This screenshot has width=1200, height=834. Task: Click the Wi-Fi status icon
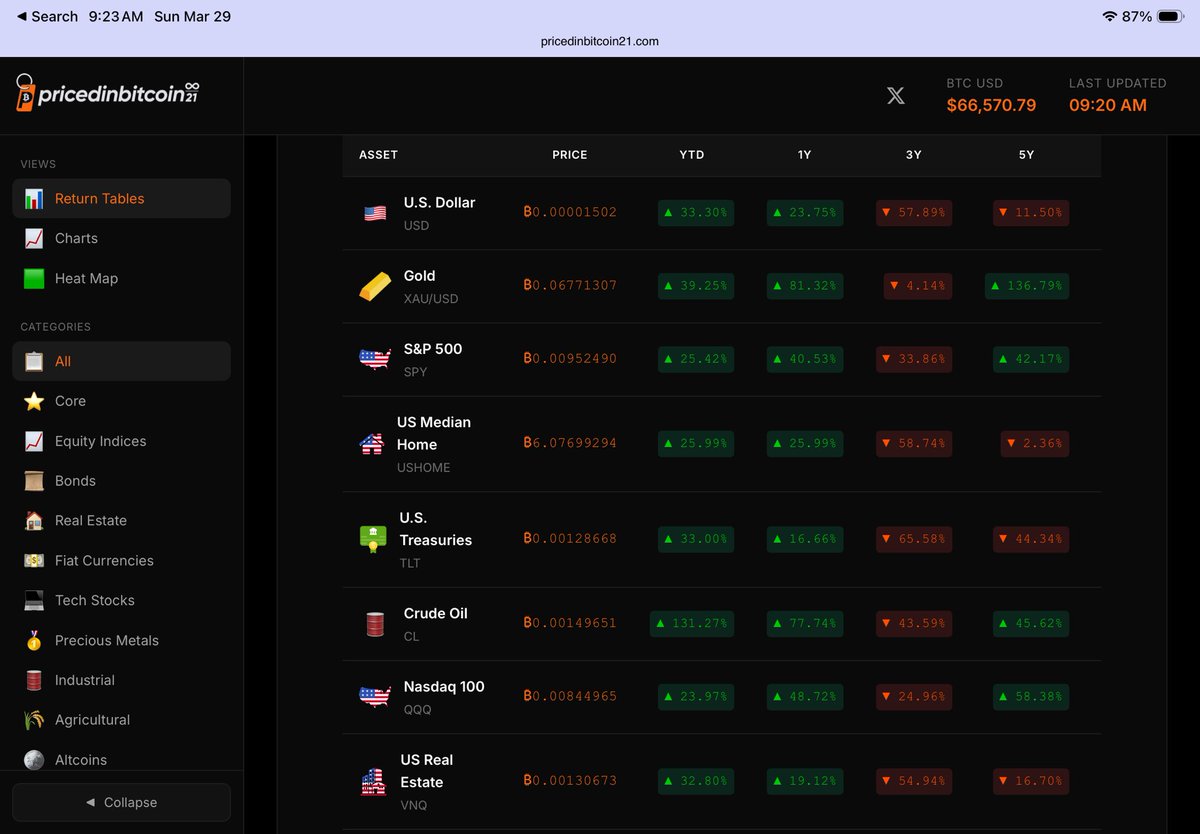(x=1109, y=17)
